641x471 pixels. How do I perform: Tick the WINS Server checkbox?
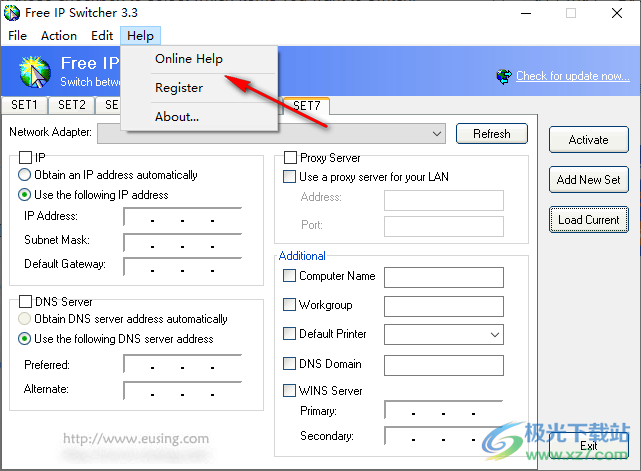click(x=289, y=390)
